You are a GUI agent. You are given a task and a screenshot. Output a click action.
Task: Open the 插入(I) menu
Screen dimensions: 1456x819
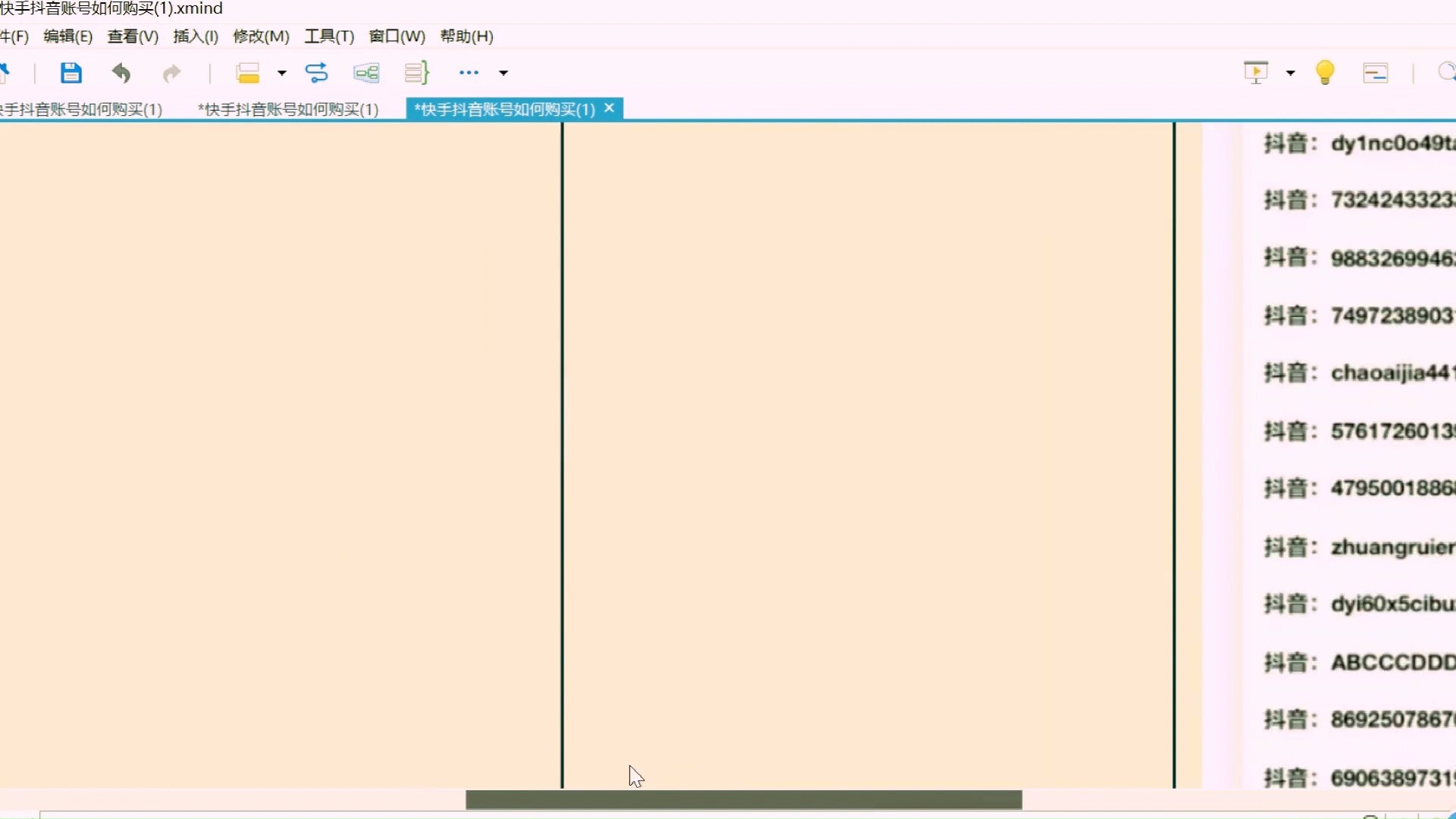tap(196, 36)
